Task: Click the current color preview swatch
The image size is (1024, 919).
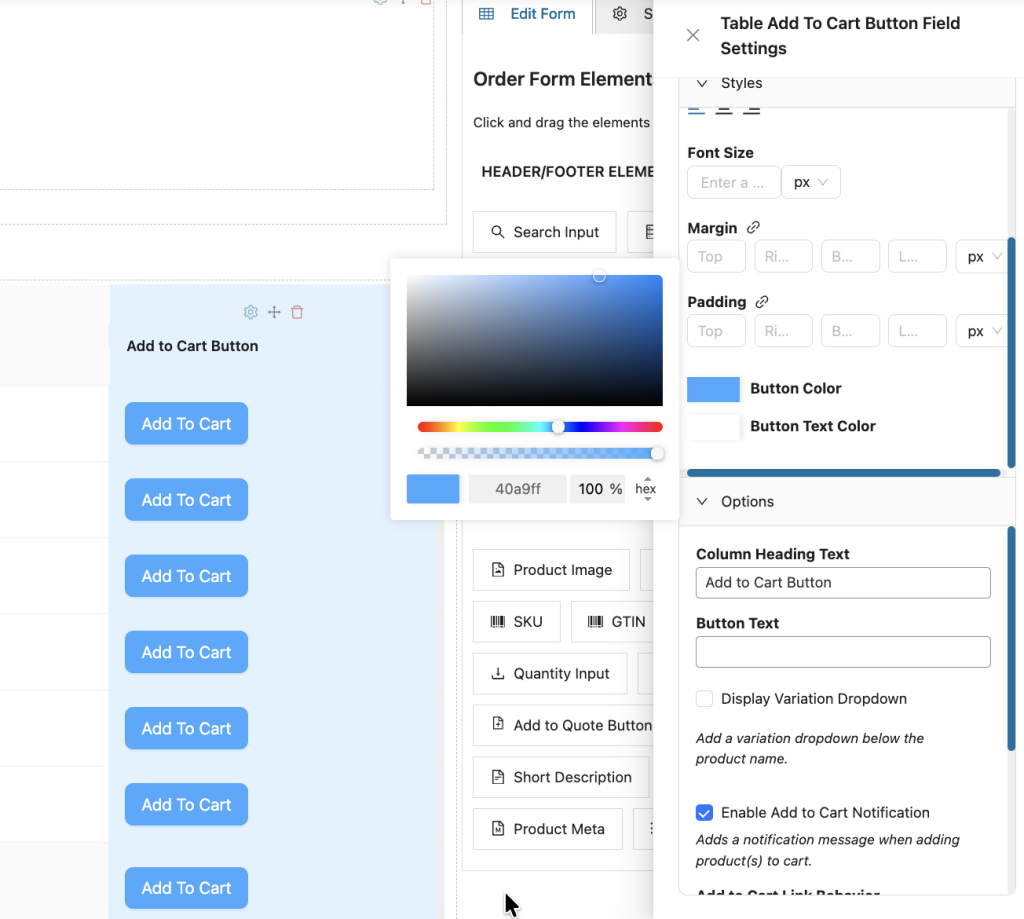Action: pos(433,489)
